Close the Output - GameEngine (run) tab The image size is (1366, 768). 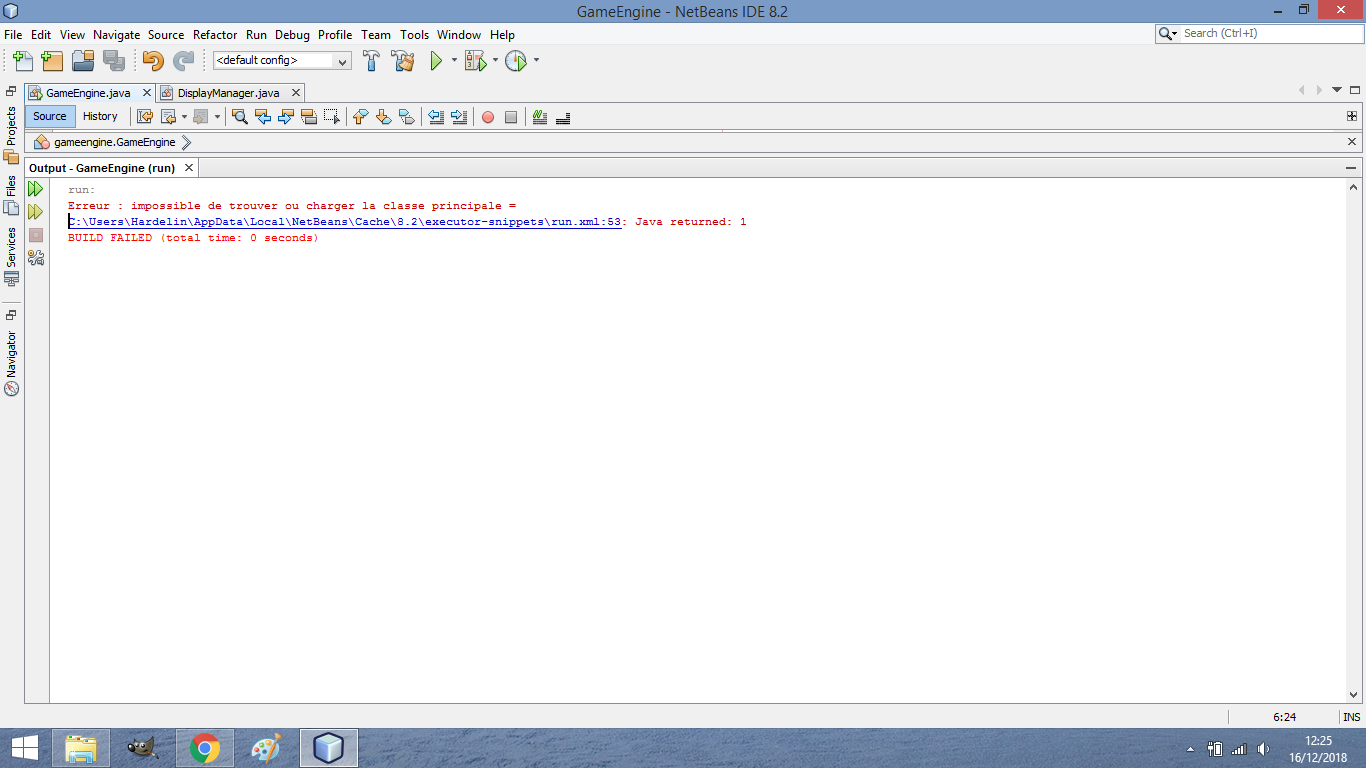(x=188, y=168)
